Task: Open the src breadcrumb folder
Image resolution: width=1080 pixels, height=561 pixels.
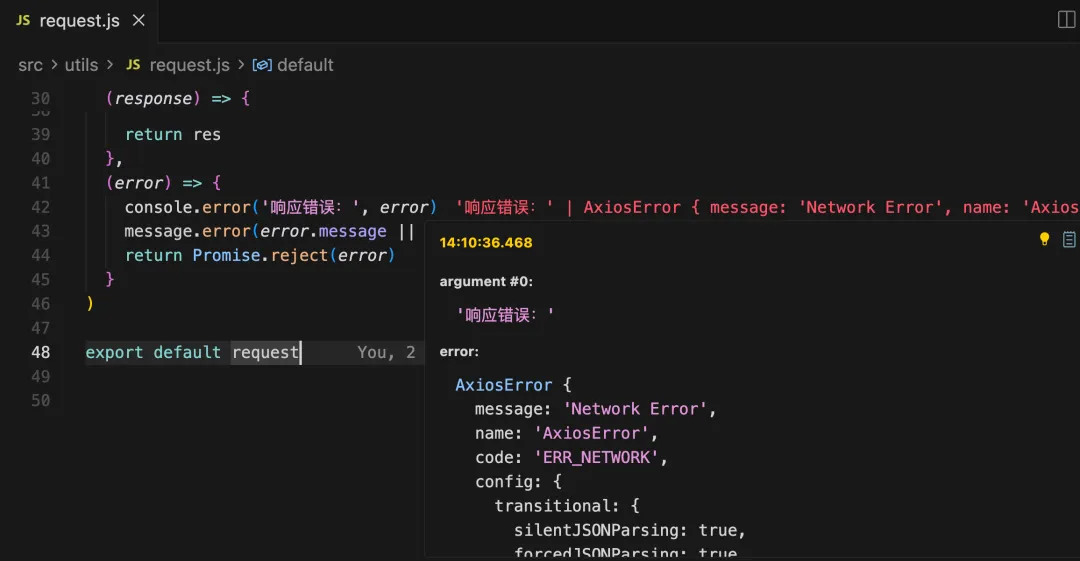Action: tap(30, 65)
